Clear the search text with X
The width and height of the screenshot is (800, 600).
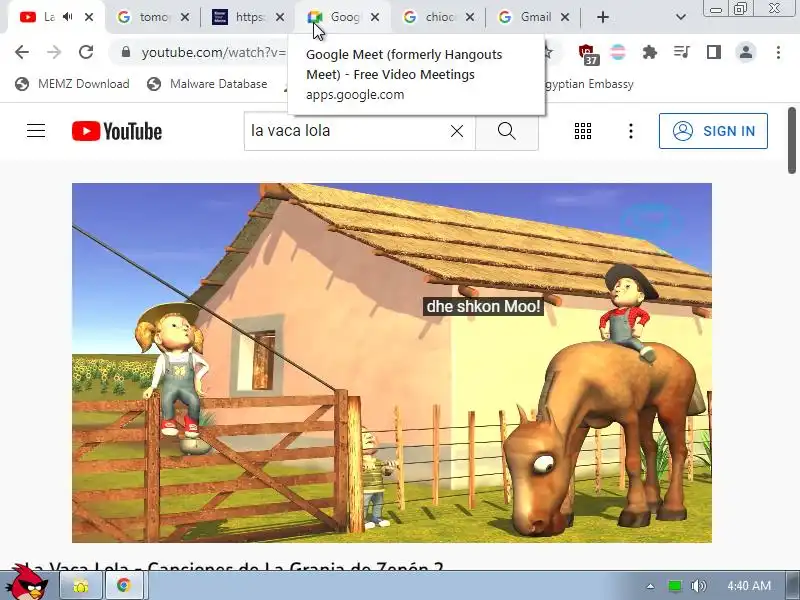coord(457,131)
